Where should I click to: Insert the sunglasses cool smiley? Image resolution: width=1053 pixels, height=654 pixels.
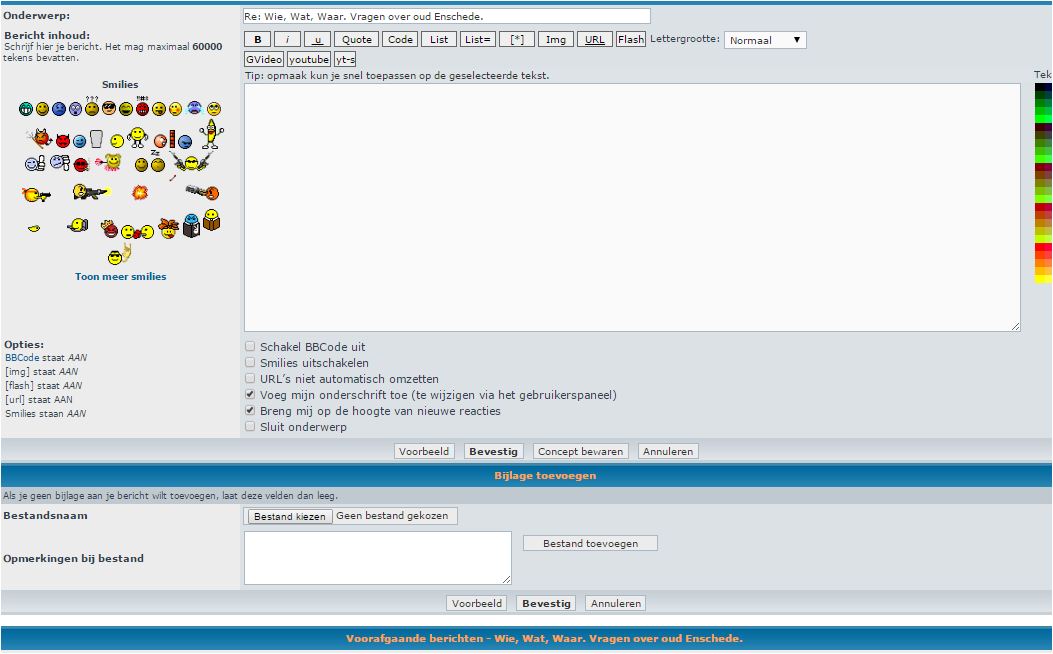click(108, 108)
